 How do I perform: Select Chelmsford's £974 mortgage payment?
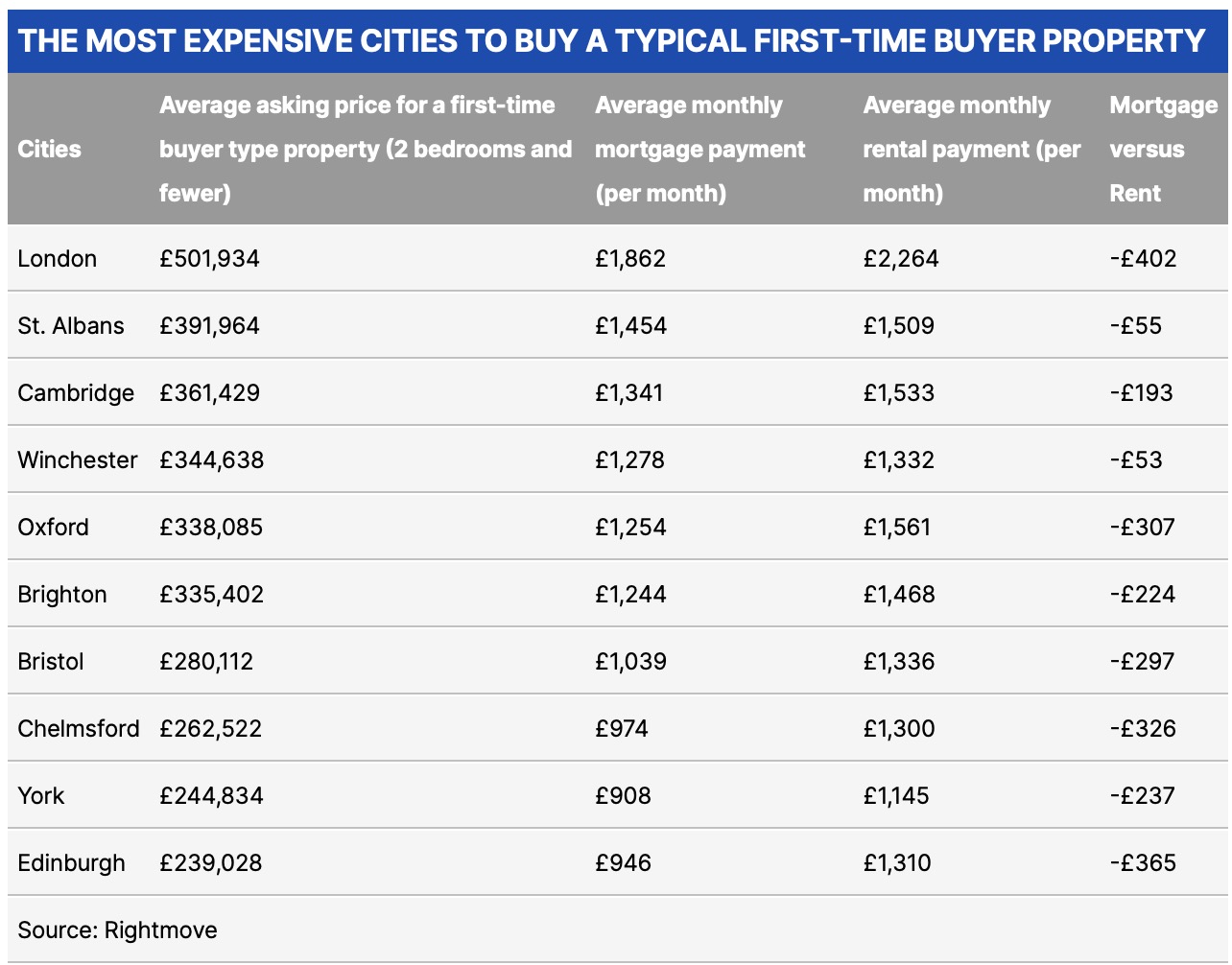621,729
